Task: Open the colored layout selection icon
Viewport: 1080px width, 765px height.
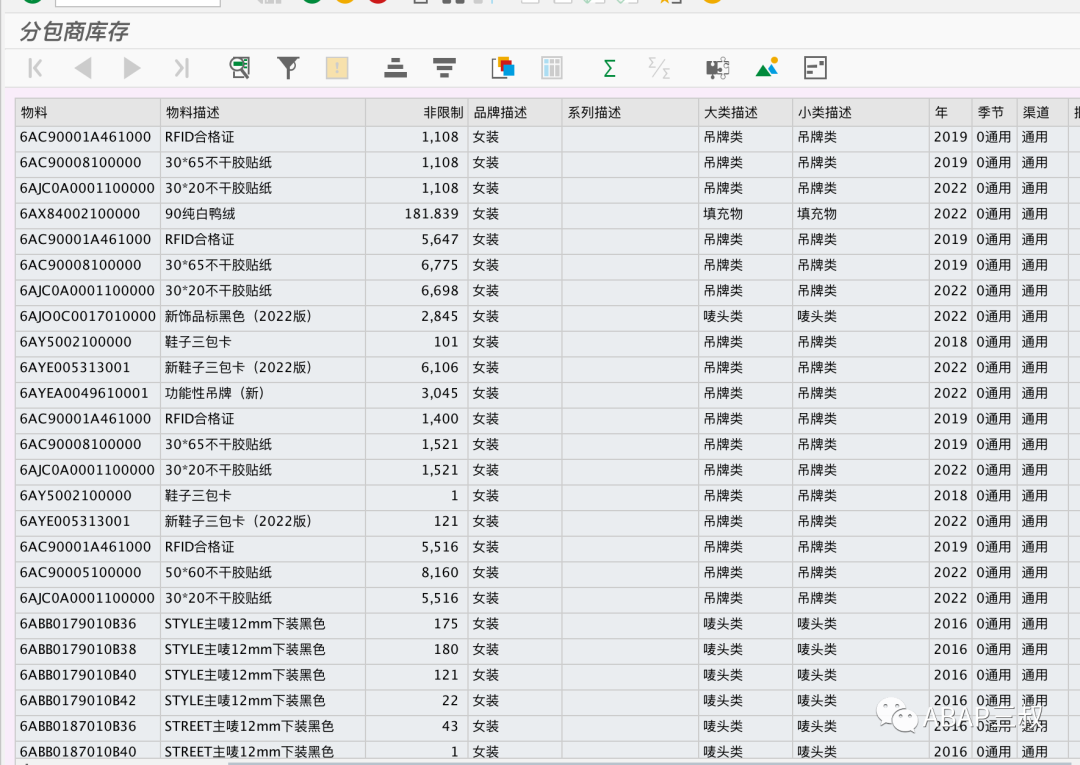Action: pyautogui.click(x=503, y=68)
